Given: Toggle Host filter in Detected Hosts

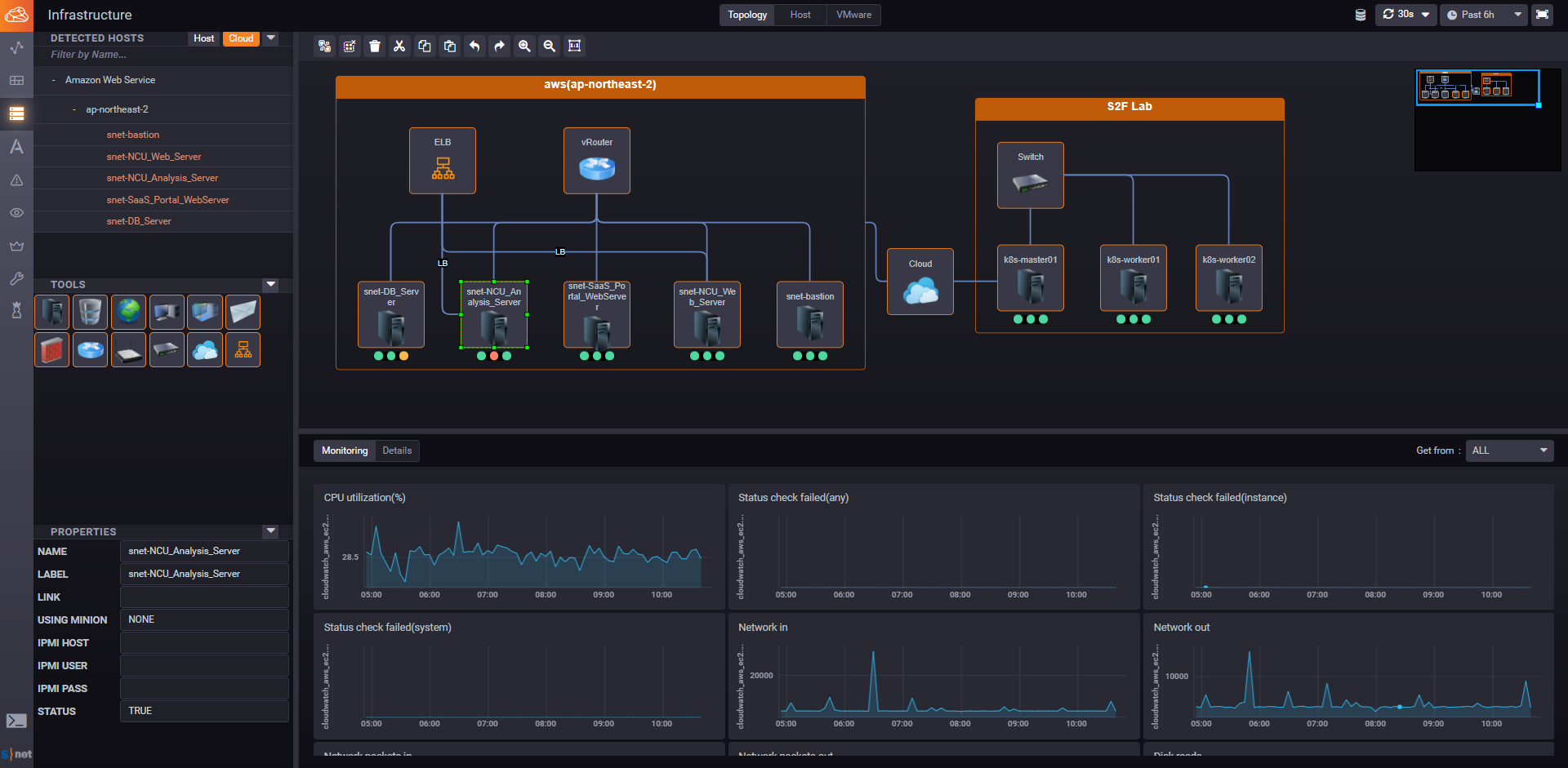Looking at the screenshot, I should (x=204, y=38).
